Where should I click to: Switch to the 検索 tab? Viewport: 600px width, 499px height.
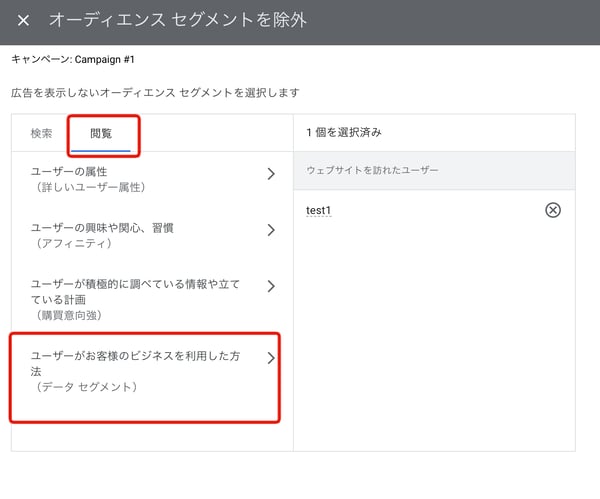pos(41,133)
